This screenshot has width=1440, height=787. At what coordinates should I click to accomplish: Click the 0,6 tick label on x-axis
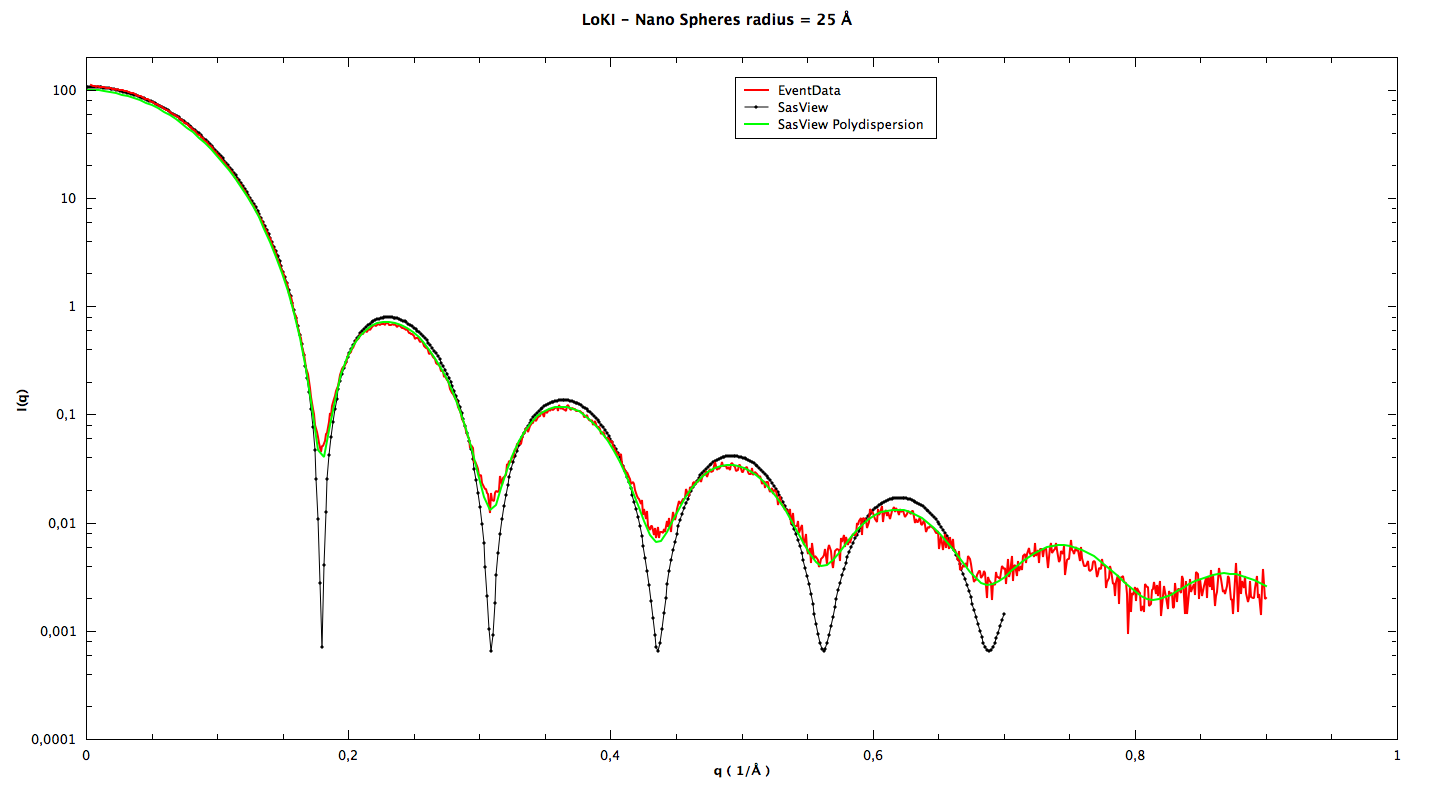click(873, 755)
